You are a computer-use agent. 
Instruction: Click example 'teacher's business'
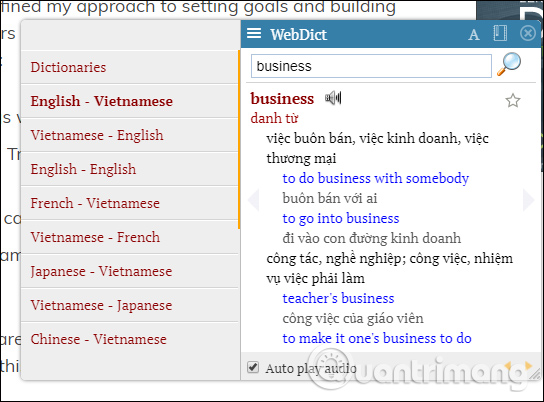coord(338,298)
